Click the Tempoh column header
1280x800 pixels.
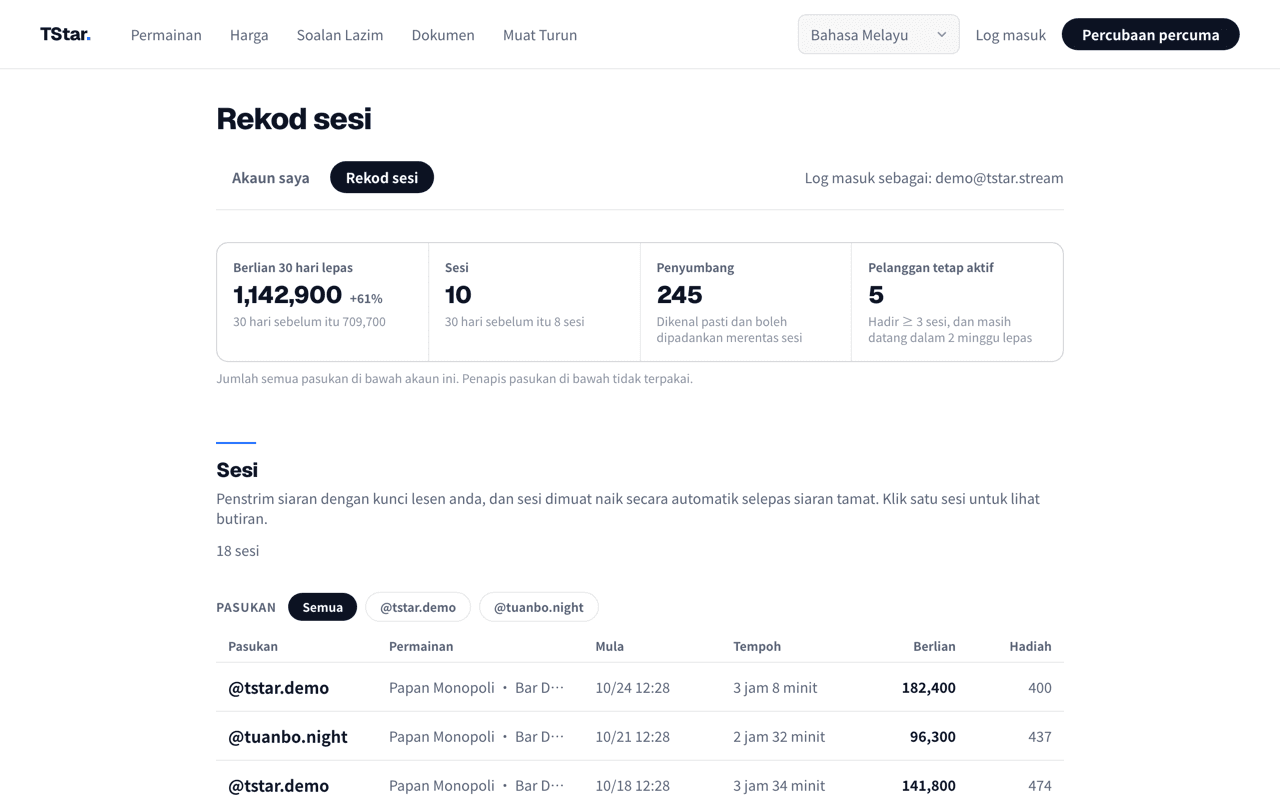click(x=757, y=646)
